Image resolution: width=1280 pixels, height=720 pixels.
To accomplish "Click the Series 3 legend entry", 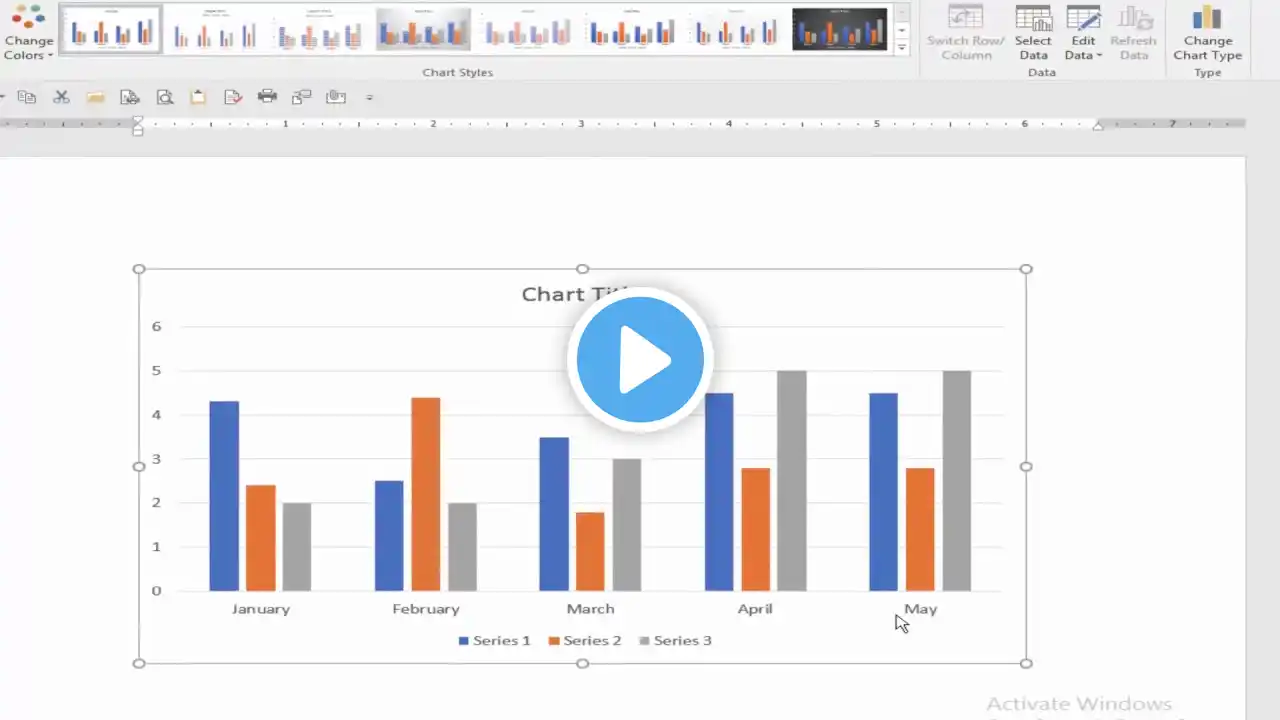I will click(675, 640).
